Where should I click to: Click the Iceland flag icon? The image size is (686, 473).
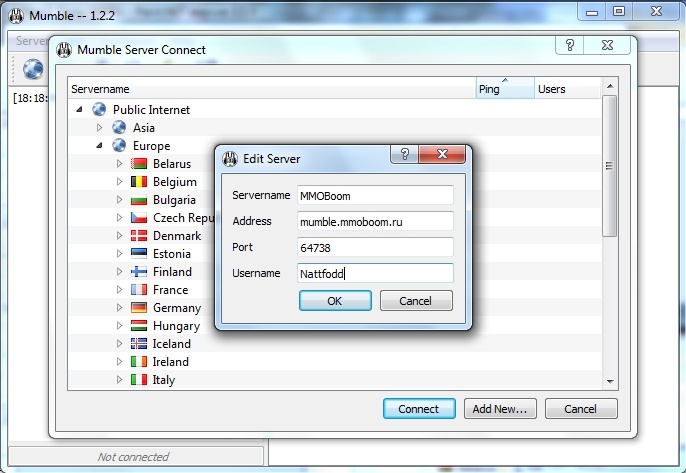click(x=139, y=343)
